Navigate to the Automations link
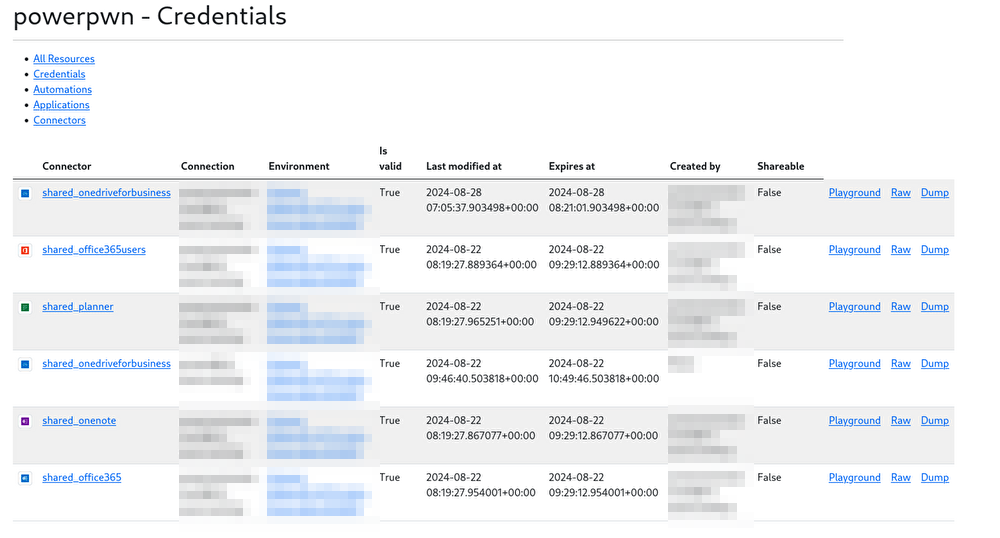The height and width of the screenshot is (538, 1000). (62, 89)
